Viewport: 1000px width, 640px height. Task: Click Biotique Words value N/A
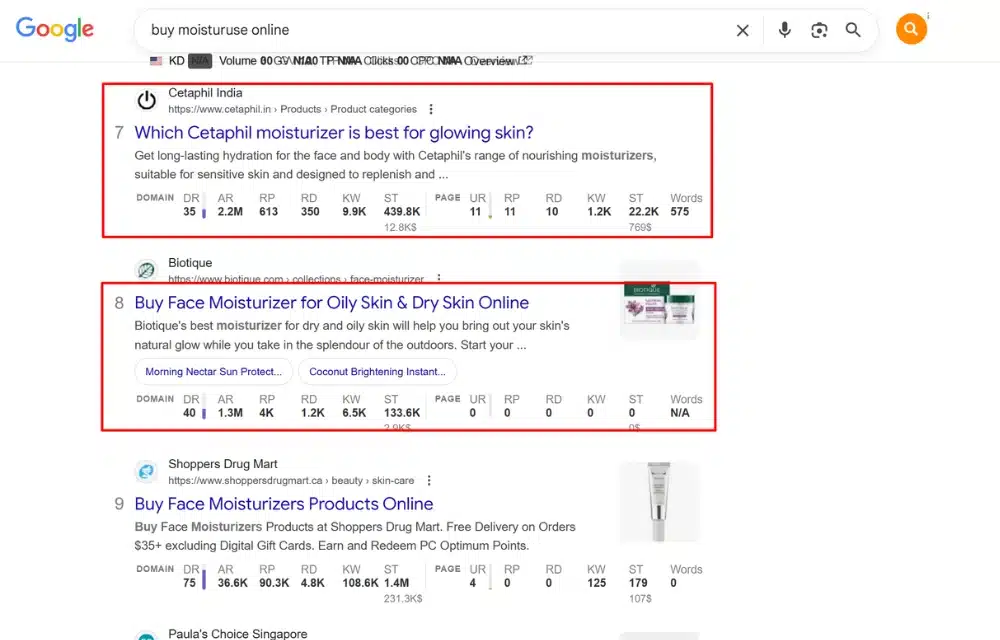pyautogui.click(x=680, y=413)
